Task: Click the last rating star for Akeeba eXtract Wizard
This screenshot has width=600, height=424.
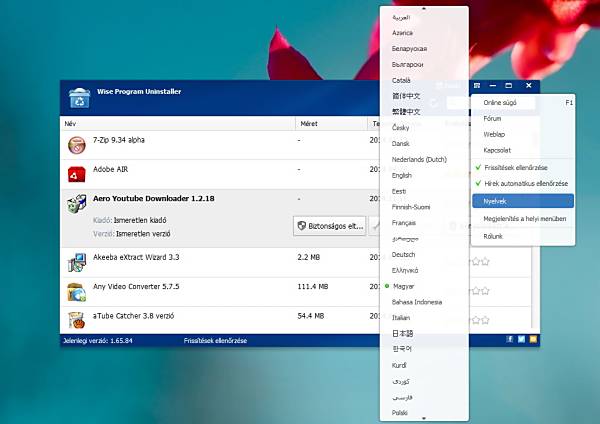Action: (485, 261)
